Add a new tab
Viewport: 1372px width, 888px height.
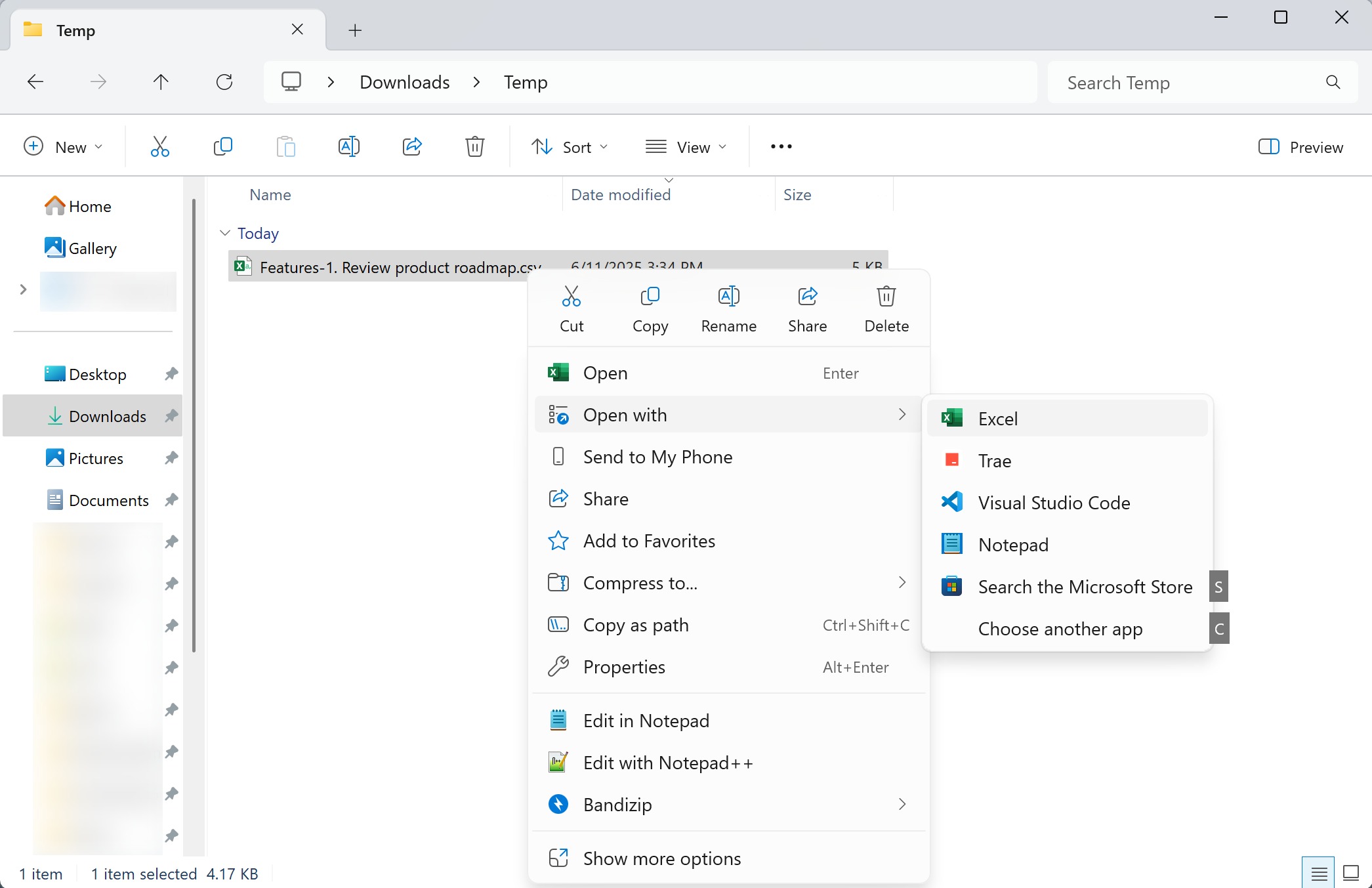pos(355,30)
